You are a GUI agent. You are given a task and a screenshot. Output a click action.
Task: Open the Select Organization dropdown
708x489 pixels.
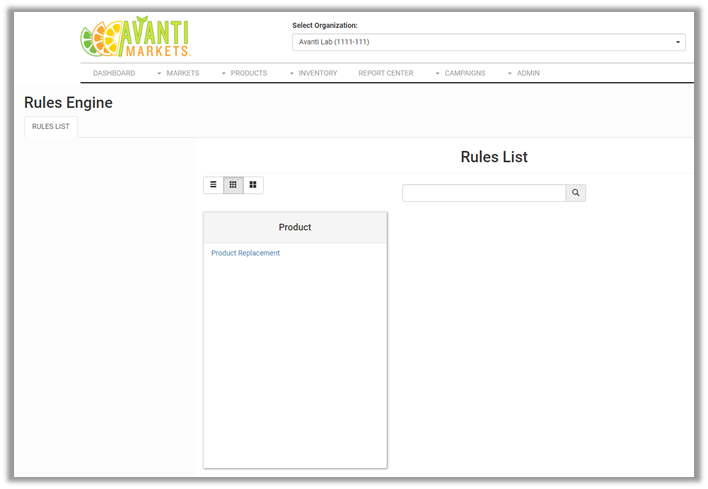[x=488, y=42]
